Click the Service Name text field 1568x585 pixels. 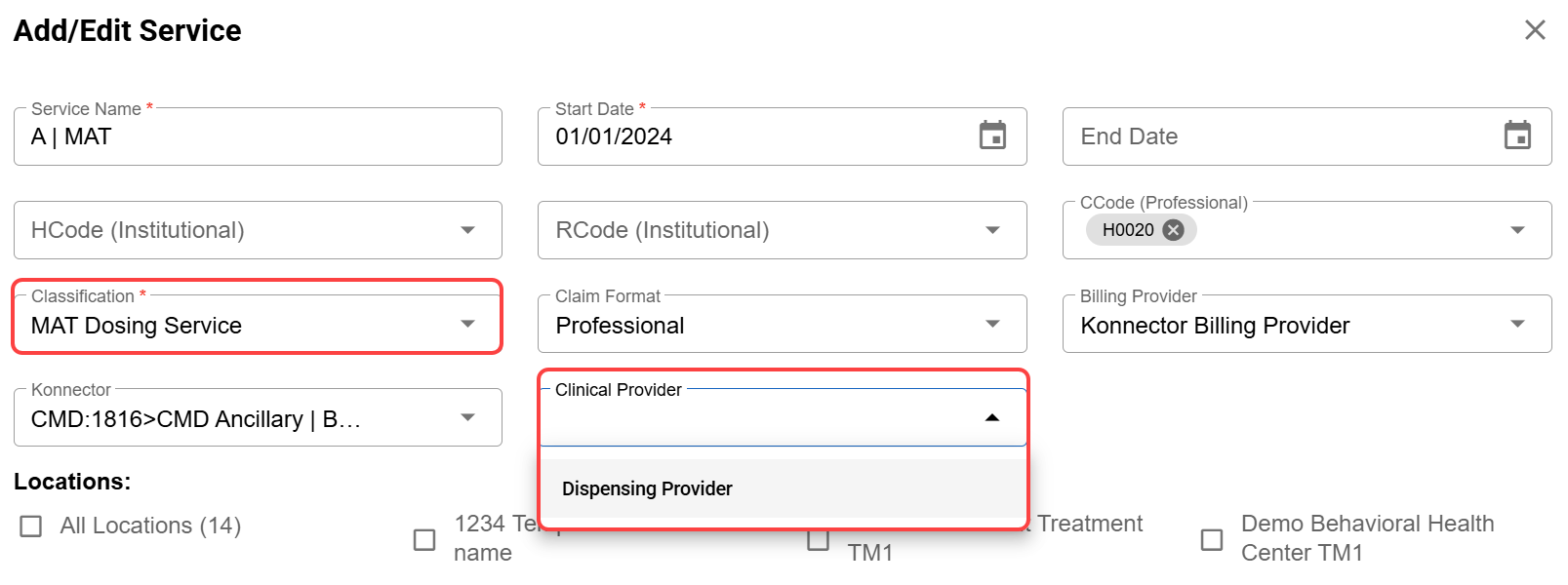[258, 136]
